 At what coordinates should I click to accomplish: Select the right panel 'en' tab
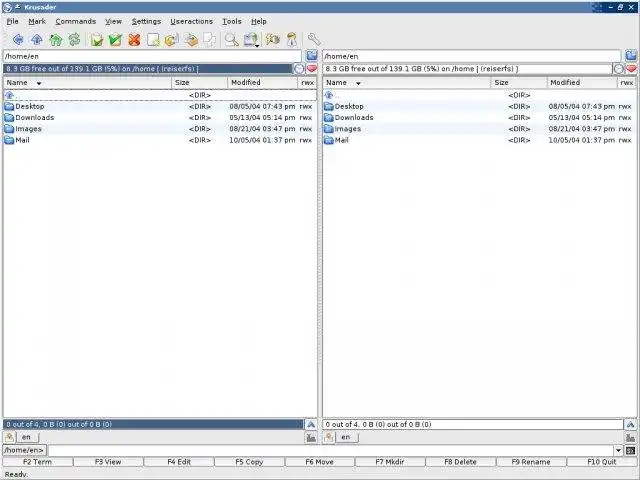coord(346,438)
